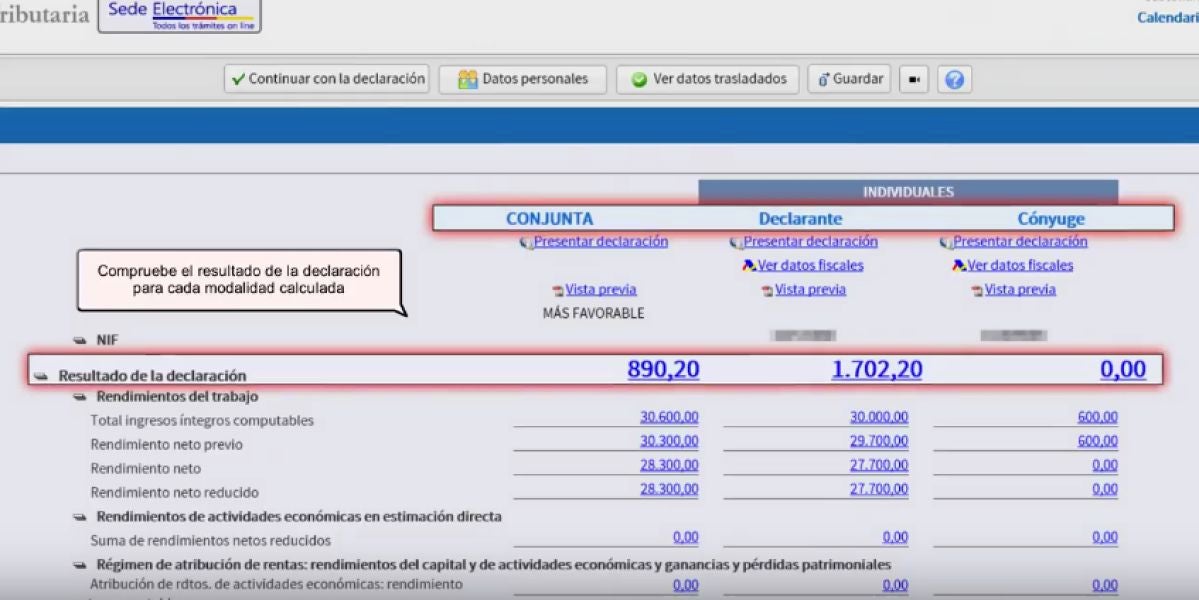Click the Rendimiento neto reducido label

coord(174,493)
